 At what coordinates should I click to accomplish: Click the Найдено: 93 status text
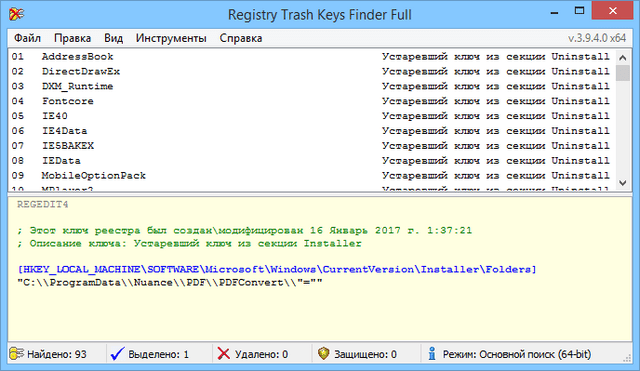pyautogui.click(x=57, y=354)
